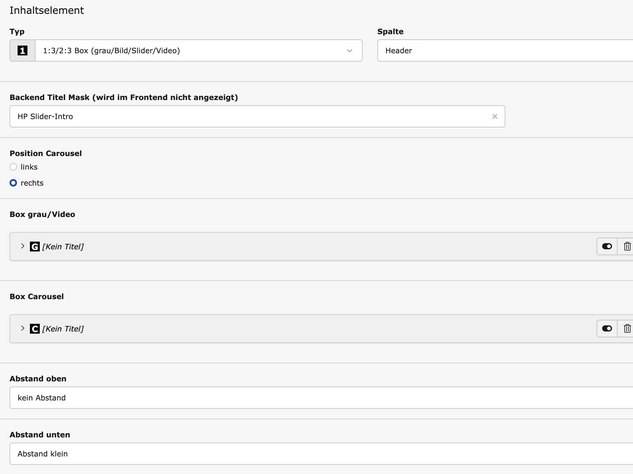This screenshot has height=474, width=633.
Task: Toggle visibility of the Box grau/Video record
Action: [x=607, y=246]
